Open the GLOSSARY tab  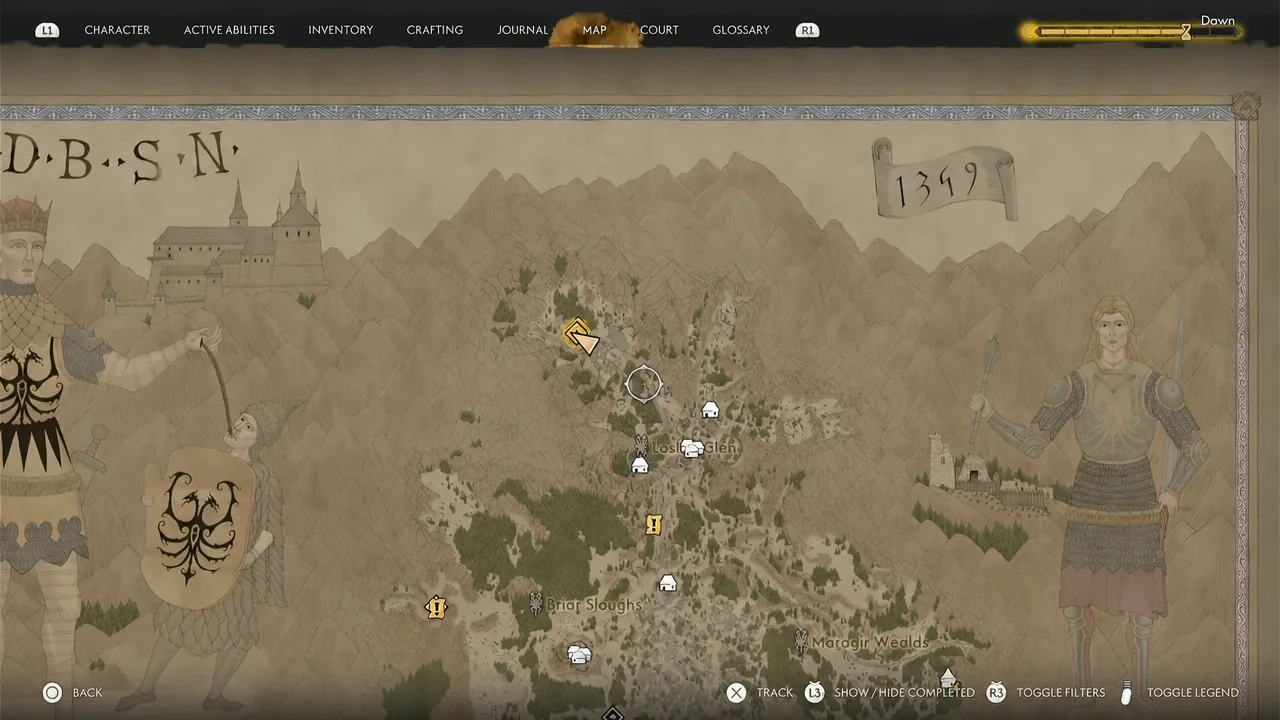pos(741,31)
